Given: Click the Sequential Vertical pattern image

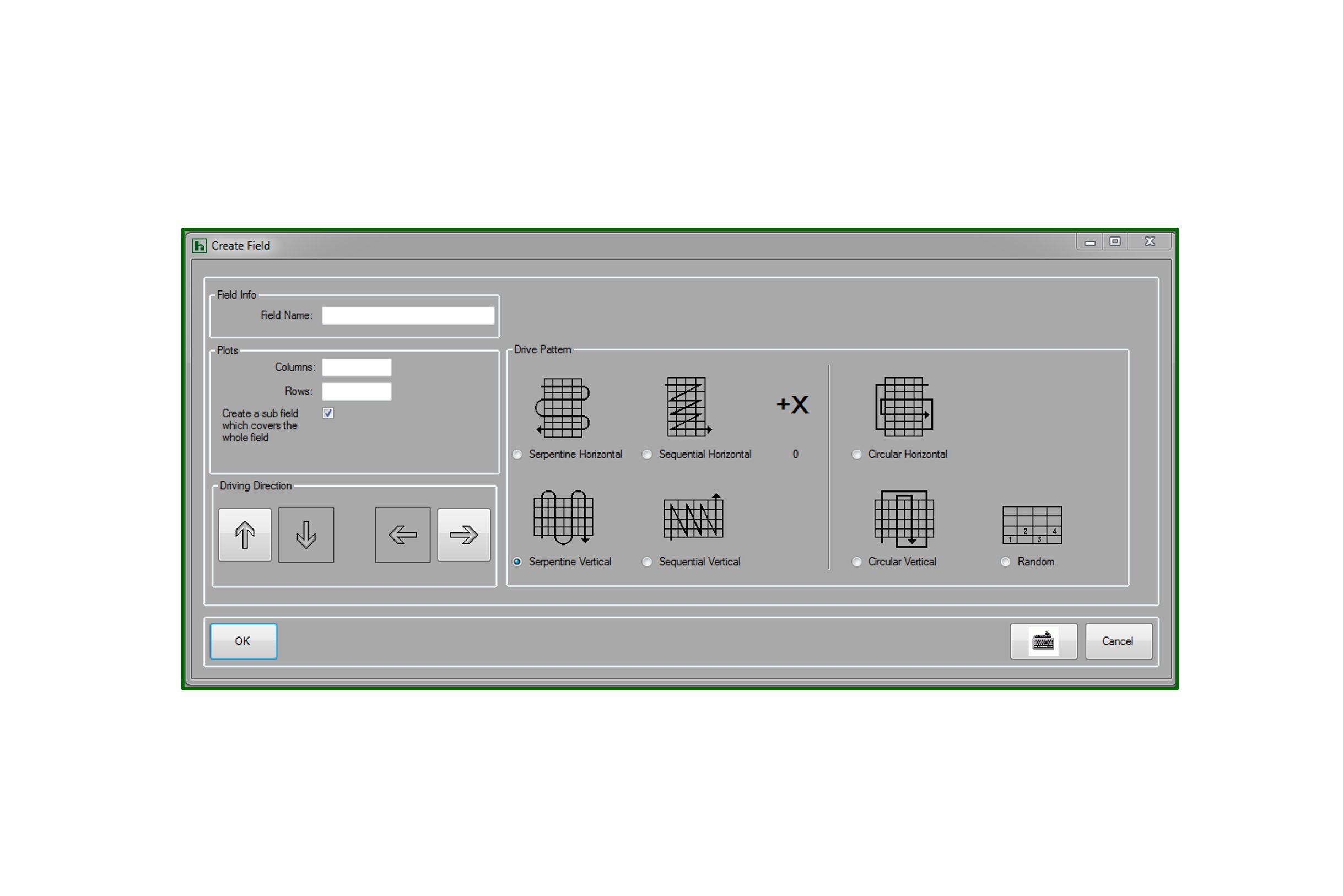Looking at the screenshot, I should point(693,517).
